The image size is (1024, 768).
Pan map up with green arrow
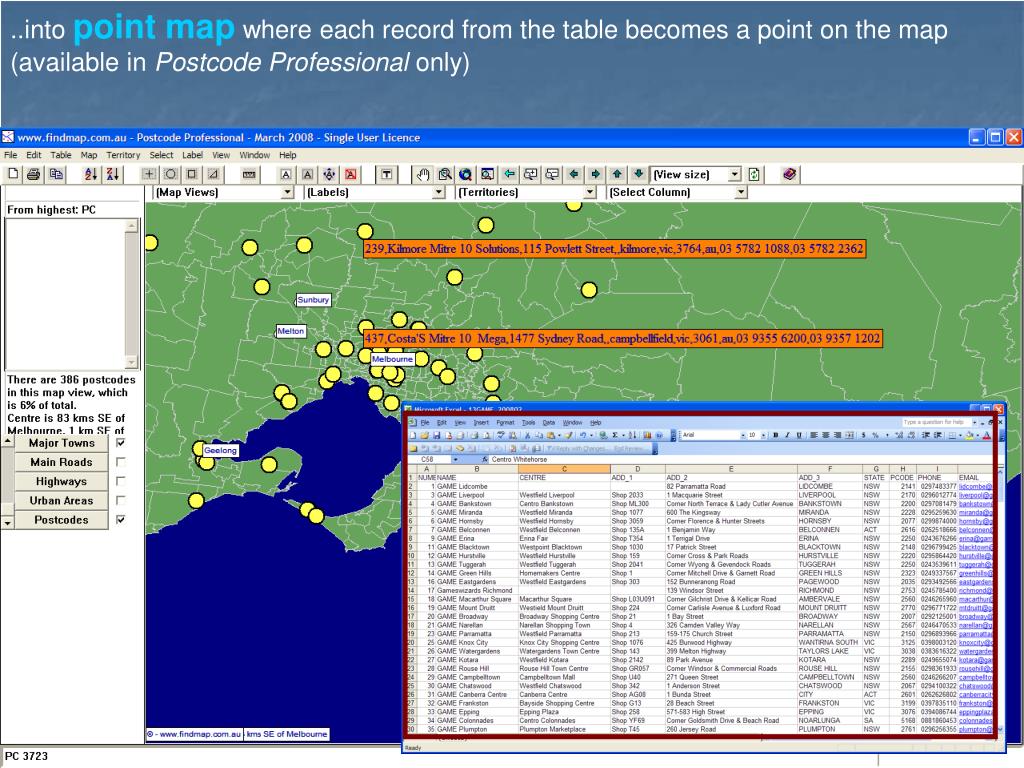coord(617,174)
